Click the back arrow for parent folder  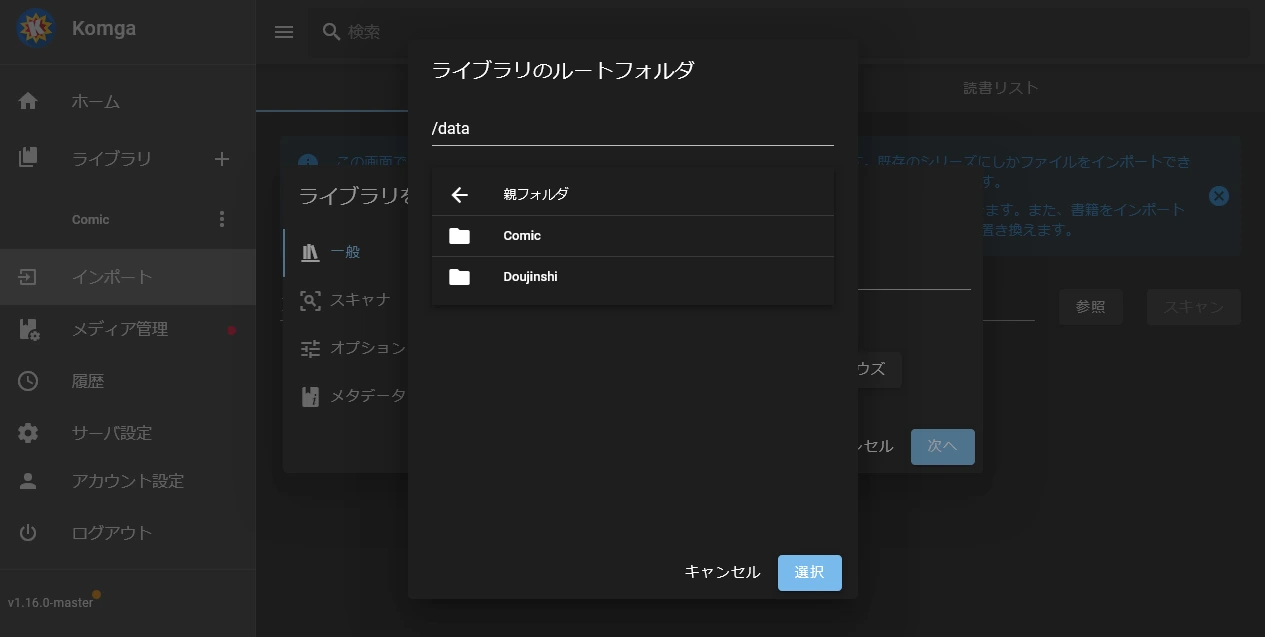click(x=460, y=195)
